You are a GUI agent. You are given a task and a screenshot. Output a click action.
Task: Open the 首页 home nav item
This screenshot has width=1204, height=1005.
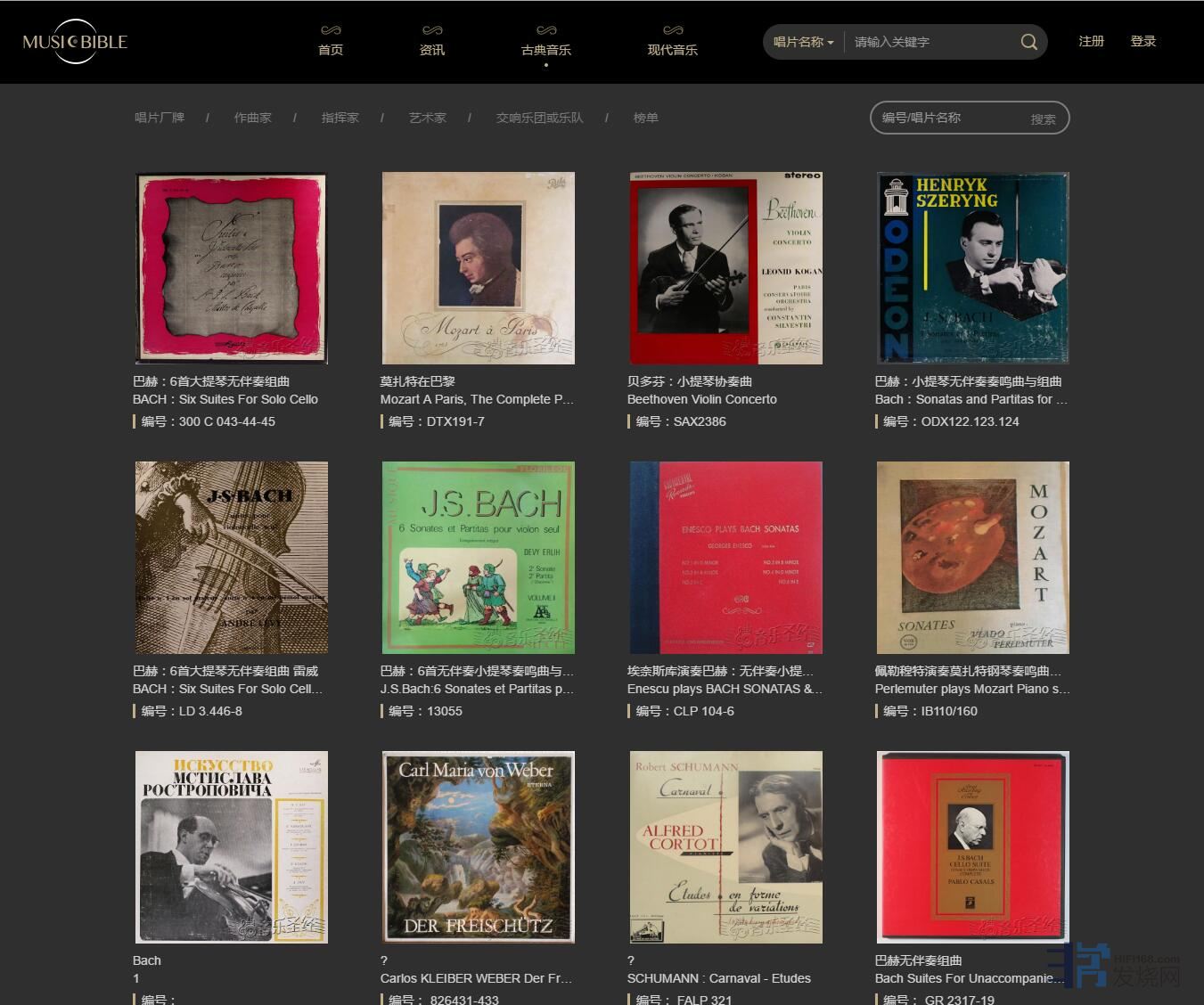331,42
